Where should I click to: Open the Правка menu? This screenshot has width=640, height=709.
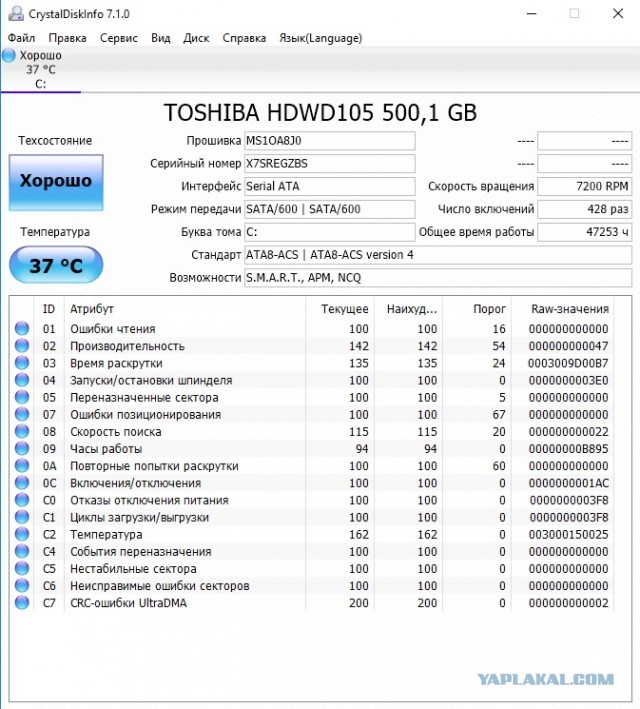67,38
